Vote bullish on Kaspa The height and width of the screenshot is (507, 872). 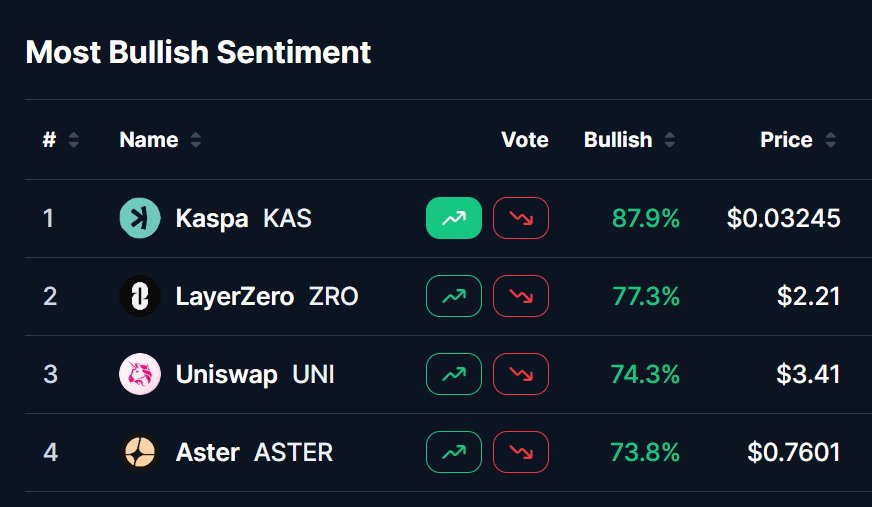coord(454,218)
